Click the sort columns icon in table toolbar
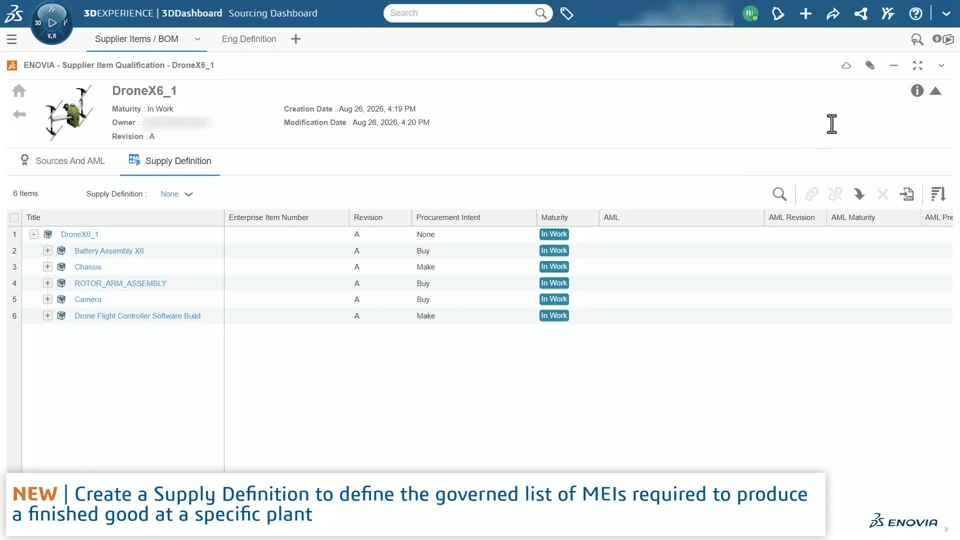The width and height of the screenshot is (960, 540). (938, 194)
